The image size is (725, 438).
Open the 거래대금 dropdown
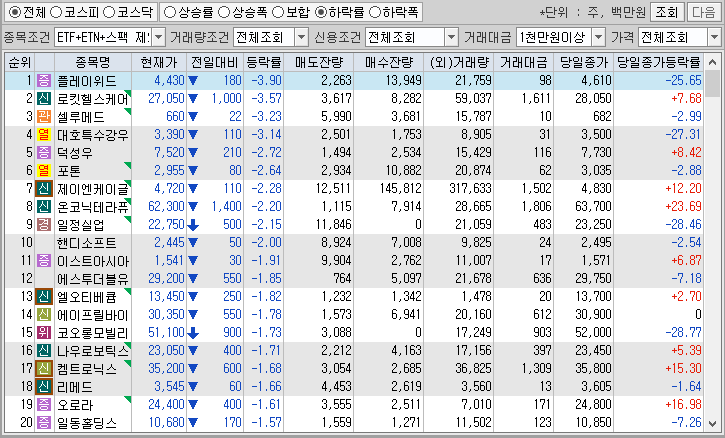(x=598, y=37)
